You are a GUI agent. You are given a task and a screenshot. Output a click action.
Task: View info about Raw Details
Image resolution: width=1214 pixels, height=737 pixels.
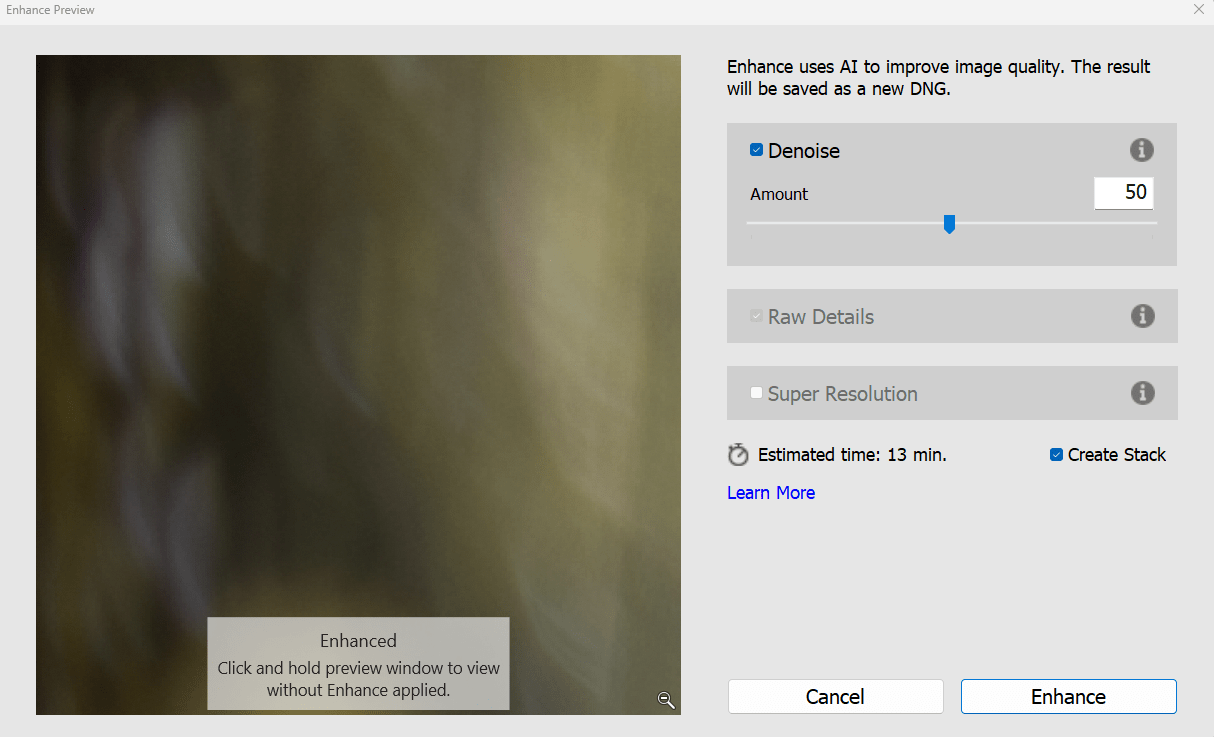click(1142, 316)
